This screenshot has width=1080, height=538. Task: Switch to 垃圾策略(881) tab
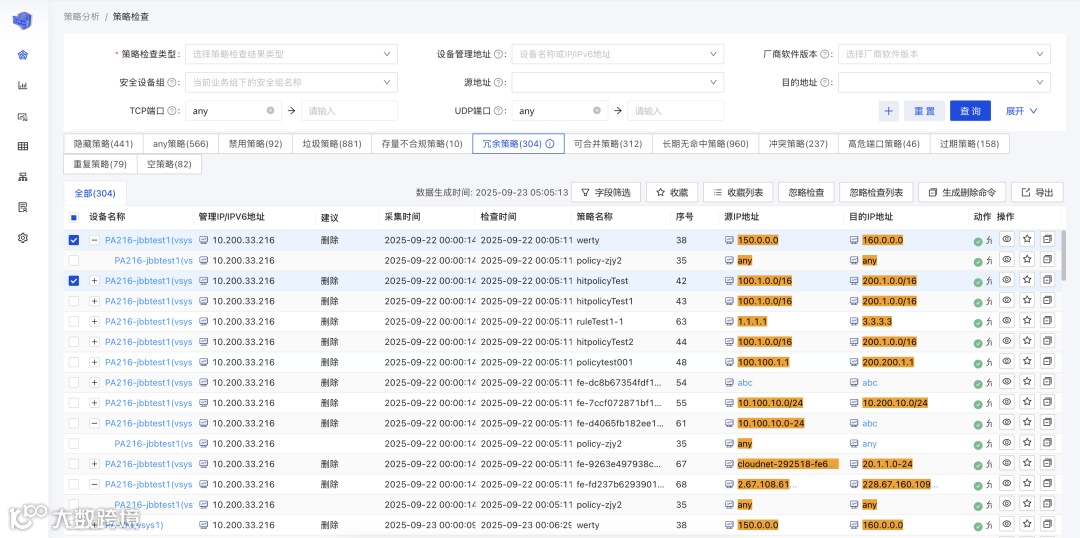pos(332,144)
